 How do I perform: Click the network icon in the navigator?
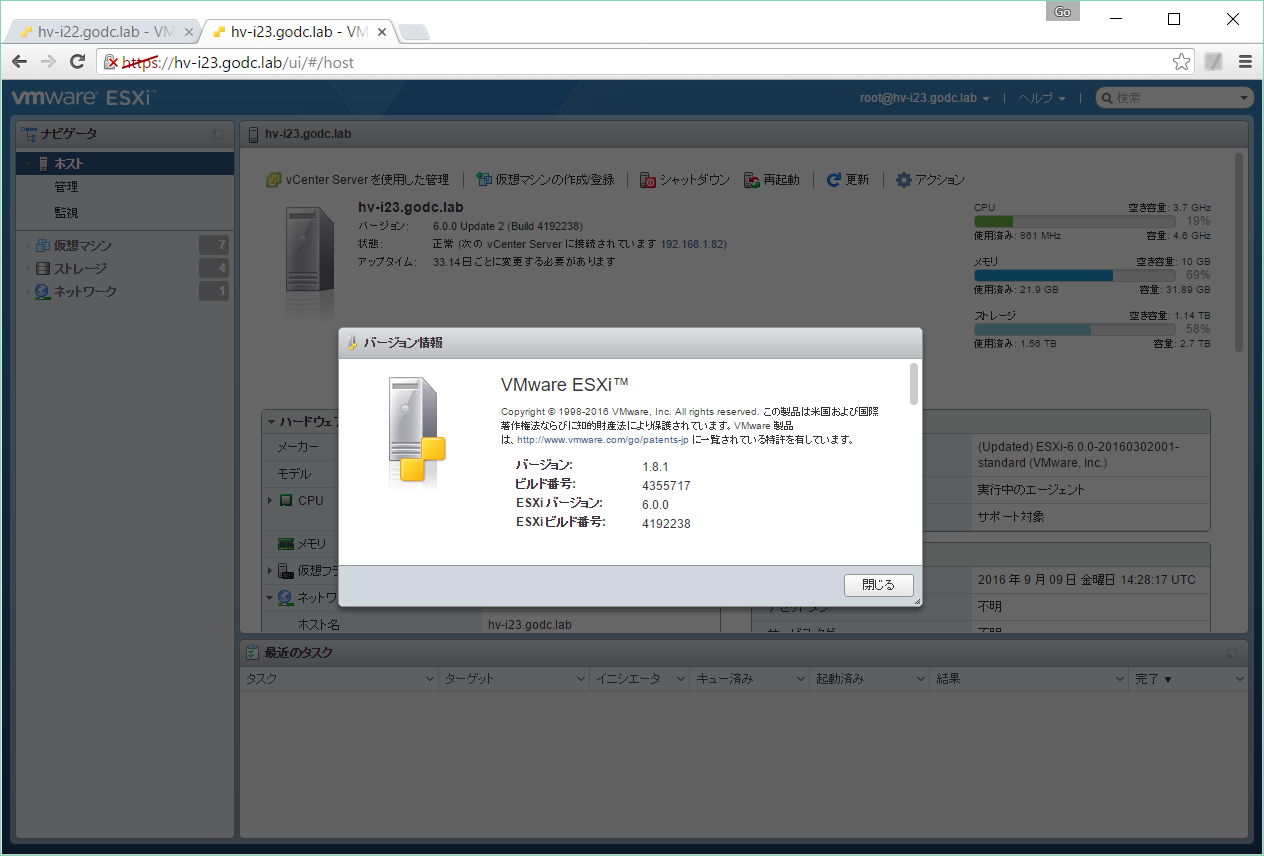pos(43,291)
